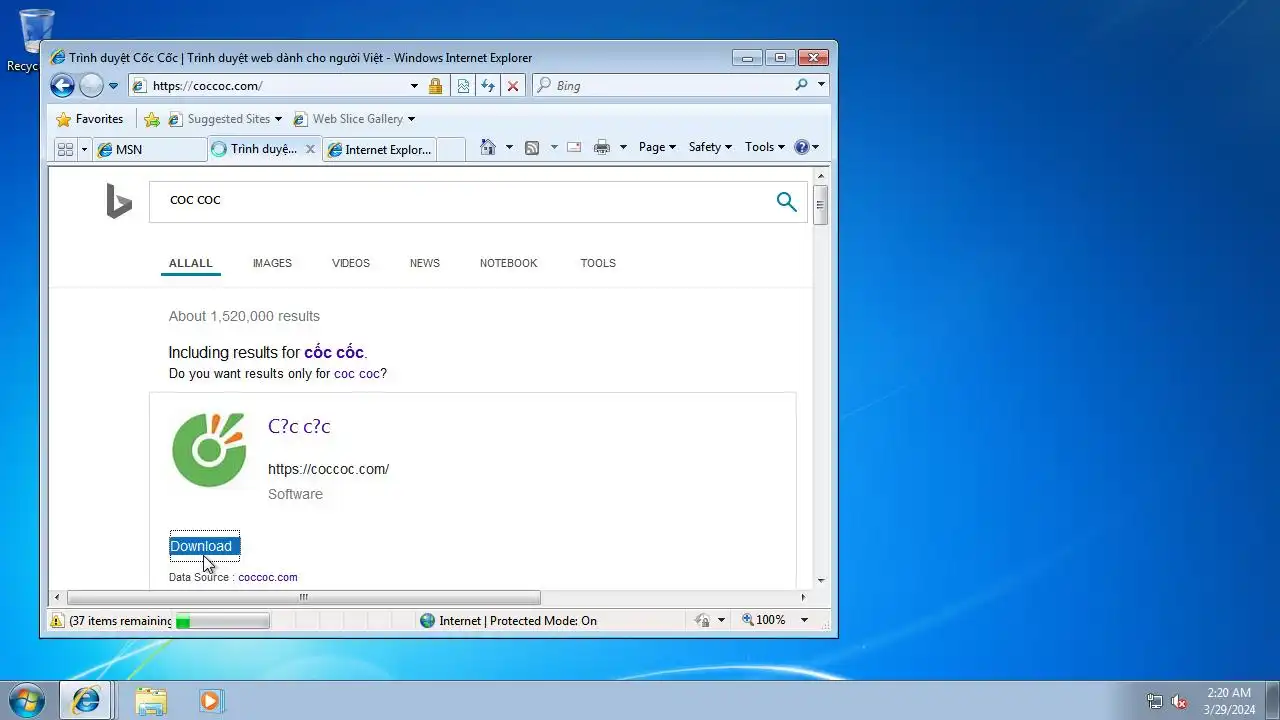The height and width of the screenshot is (720, 1280).
Task: Click the Home house icon
Action: [488, 147]
